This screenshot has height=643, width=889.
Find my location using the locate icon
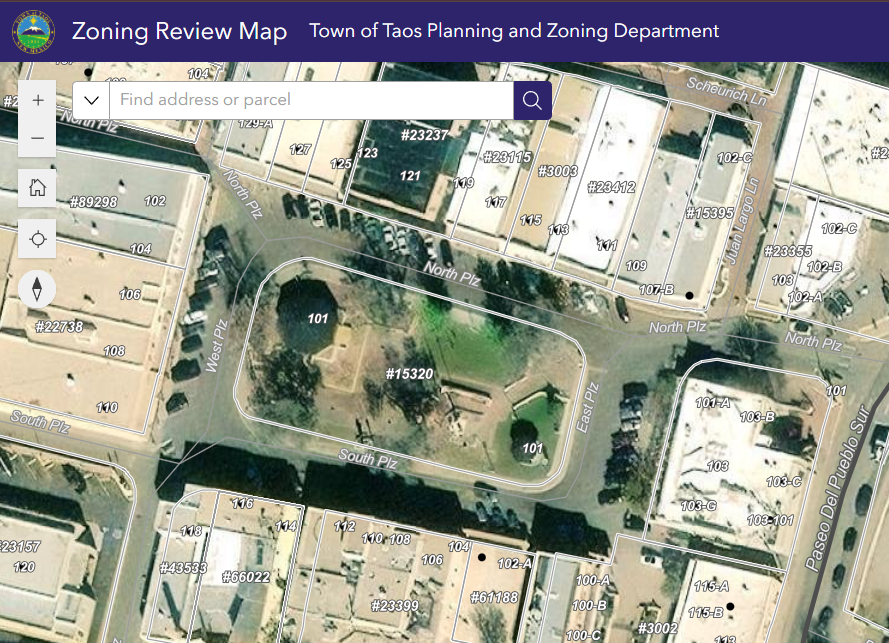(36, 239)
